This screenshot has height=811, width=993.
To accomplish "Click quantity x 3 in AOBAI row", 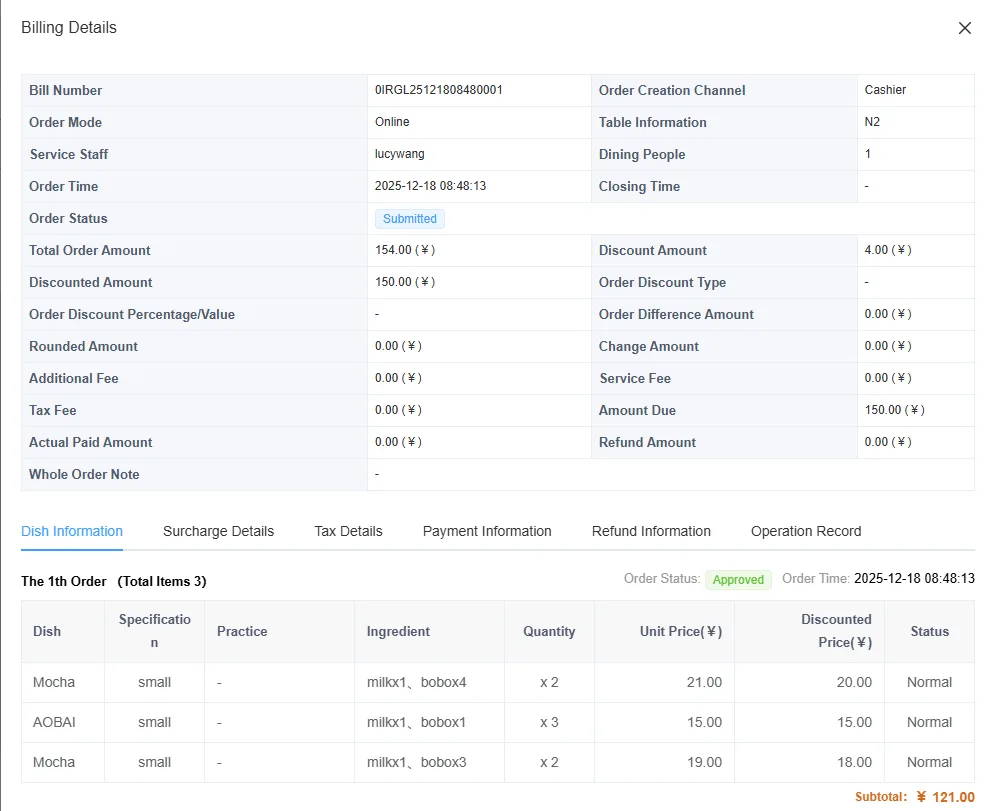I will [x=549, y=722].
